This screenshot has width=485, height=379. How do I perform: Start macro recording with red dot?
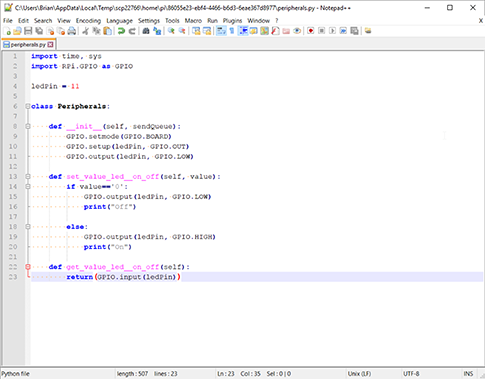tap(311, 31)
